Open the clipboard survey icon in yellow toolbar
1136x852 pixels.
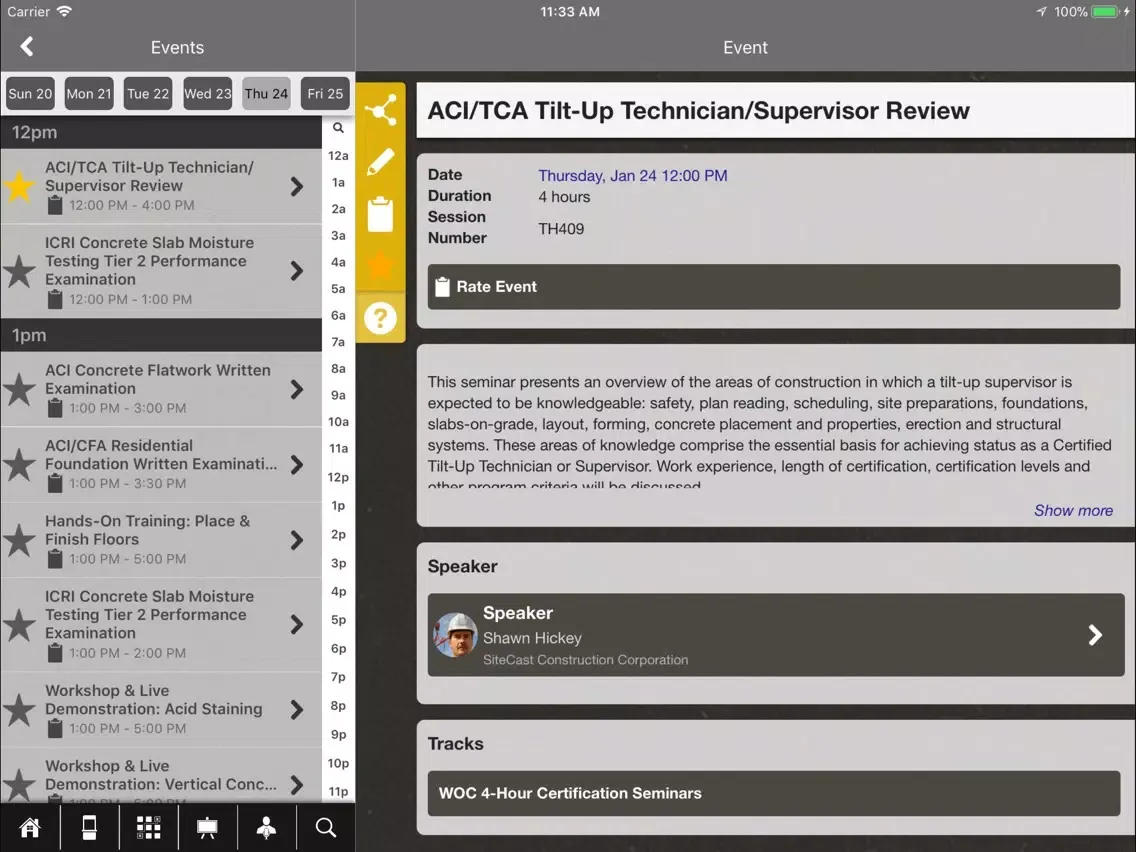[380, 214]
